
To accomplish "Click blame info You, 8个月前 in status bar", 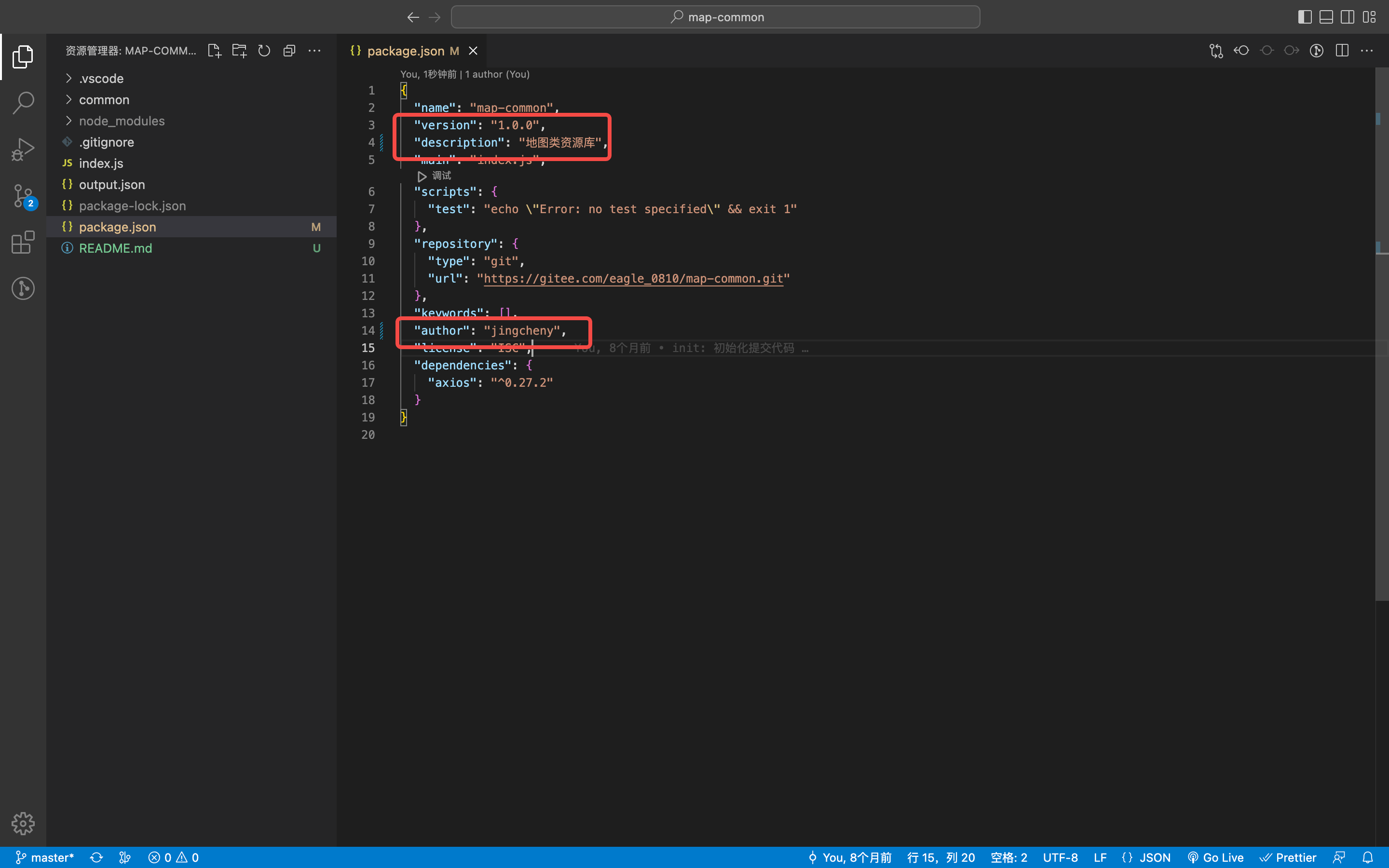I will click(849, 857).
